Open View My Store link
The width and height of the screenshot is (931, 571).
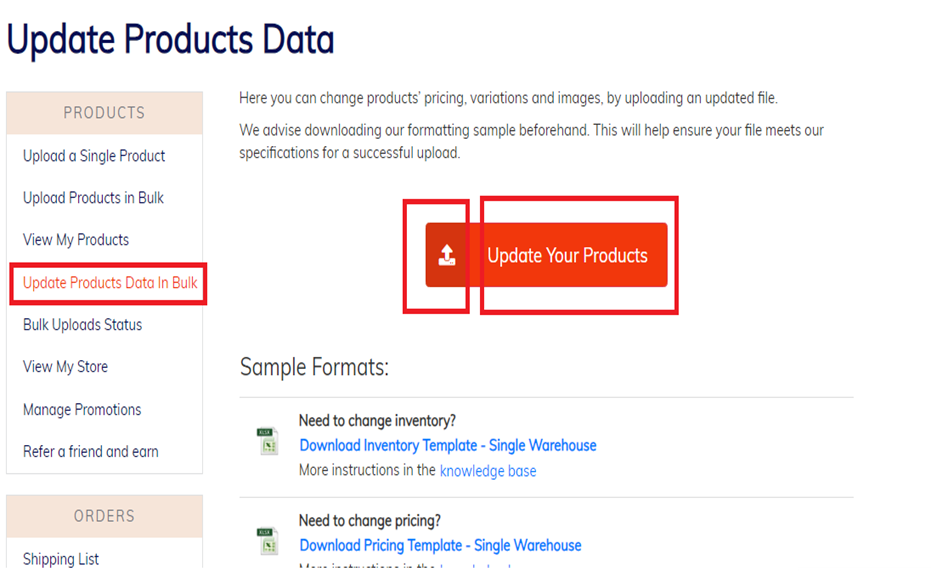(65, 367)
